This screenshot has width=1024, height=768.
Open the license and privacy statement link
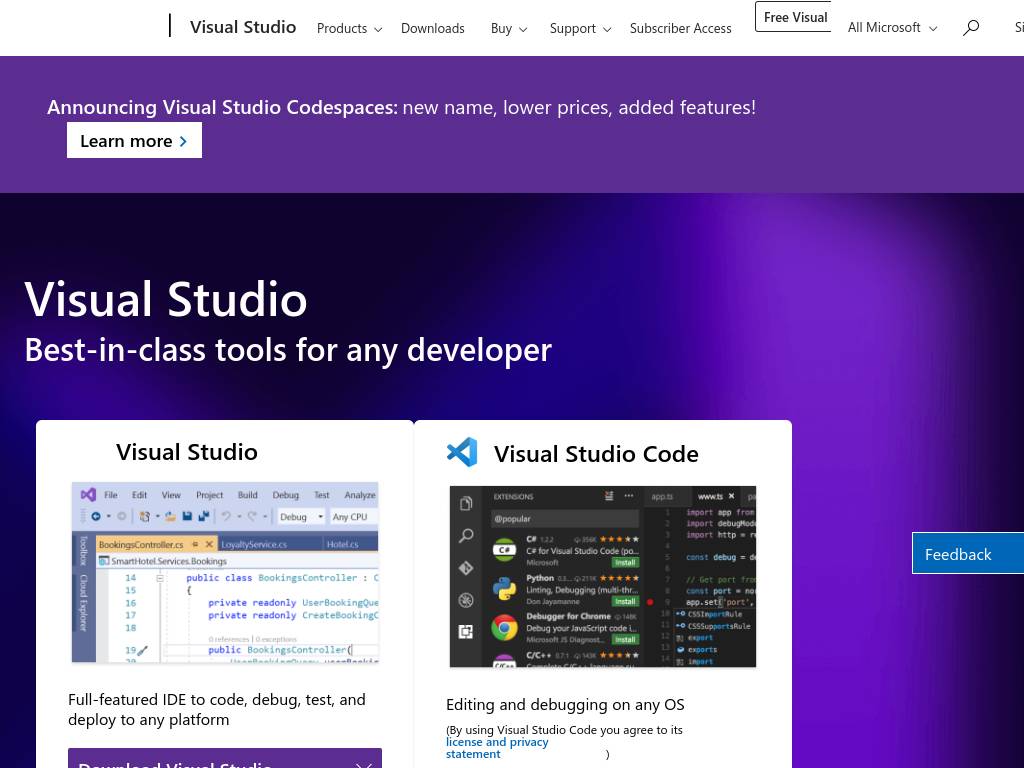(x=497, y=748)
